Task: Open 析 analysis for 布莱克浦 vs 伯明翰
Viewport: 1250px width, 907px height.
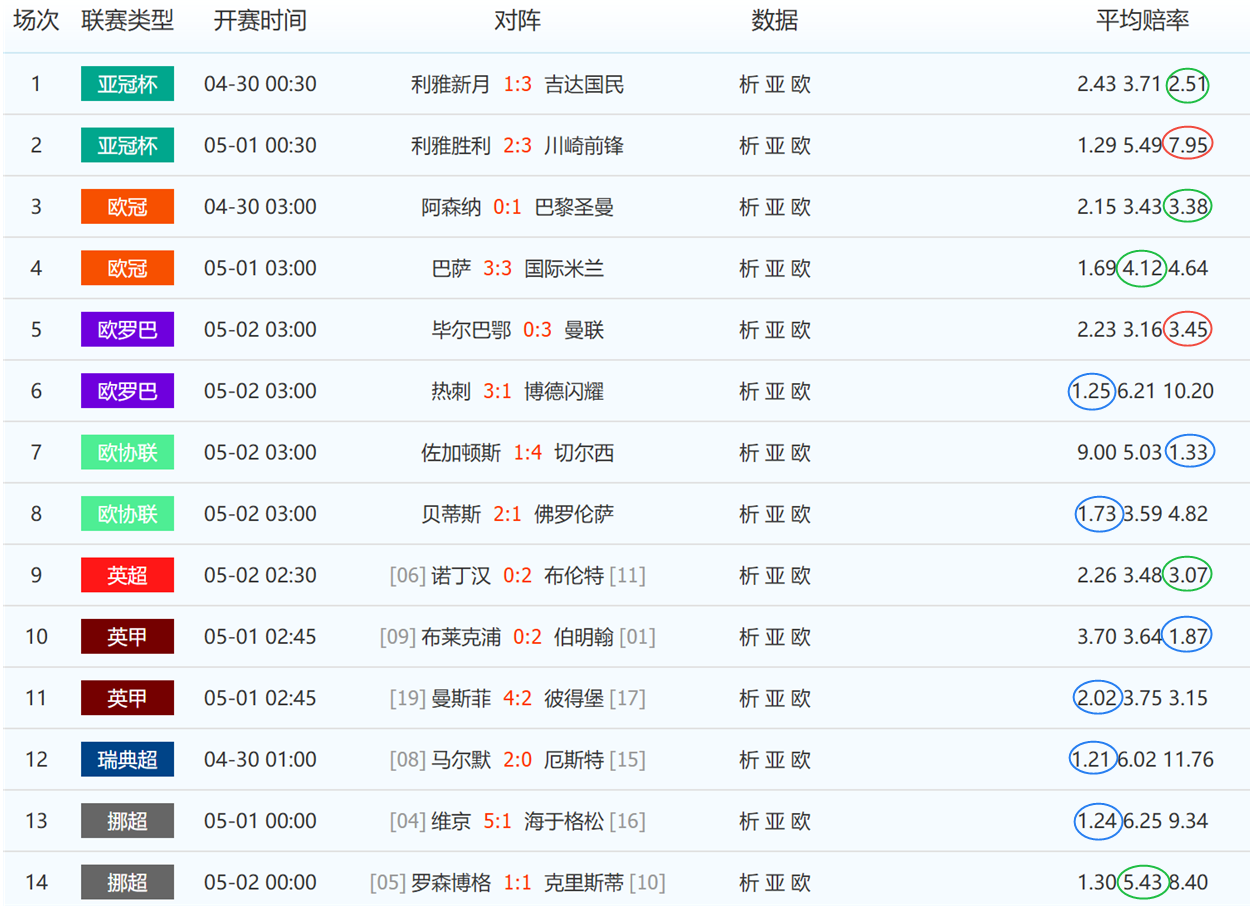Action: [x=749, y=637]
